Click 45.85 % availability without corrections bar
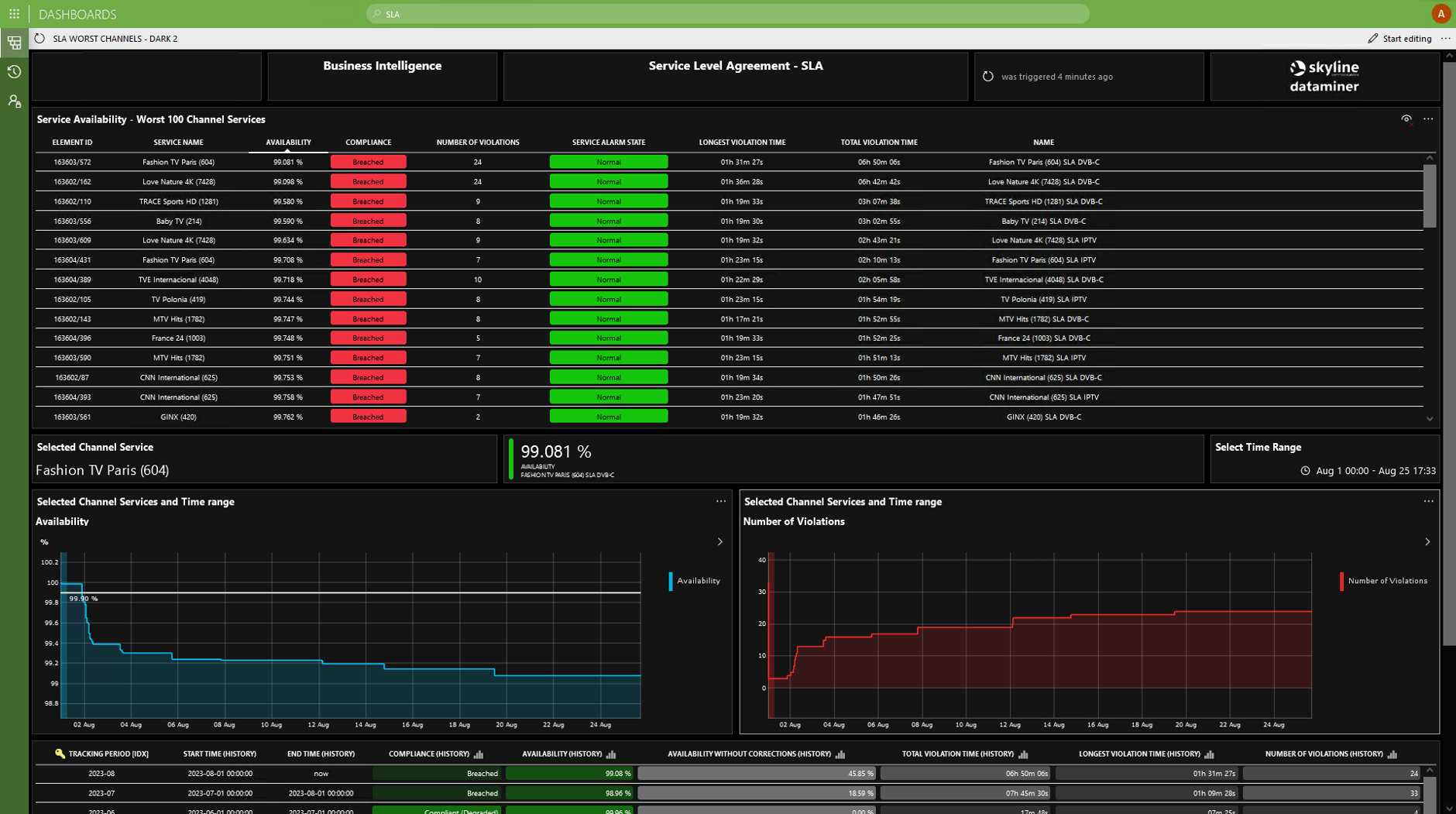 [x=757, y=774]
